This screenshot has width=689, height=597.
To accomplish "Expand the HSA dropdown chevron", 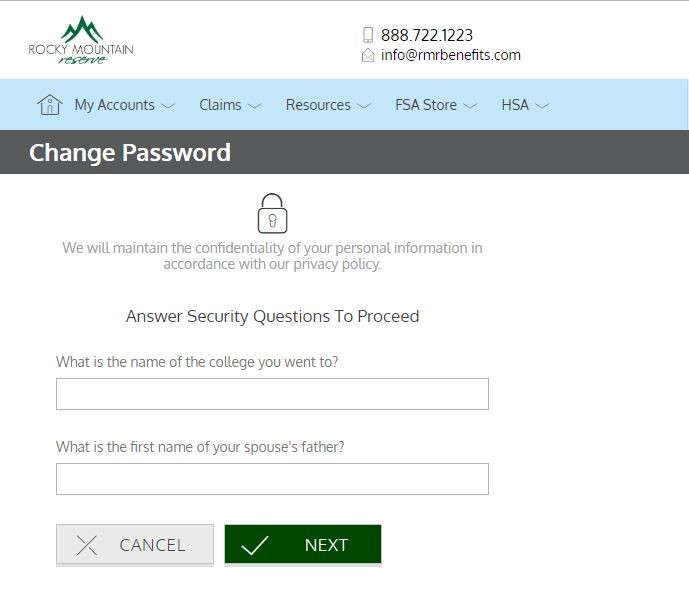I will click(x=542, y=105).
